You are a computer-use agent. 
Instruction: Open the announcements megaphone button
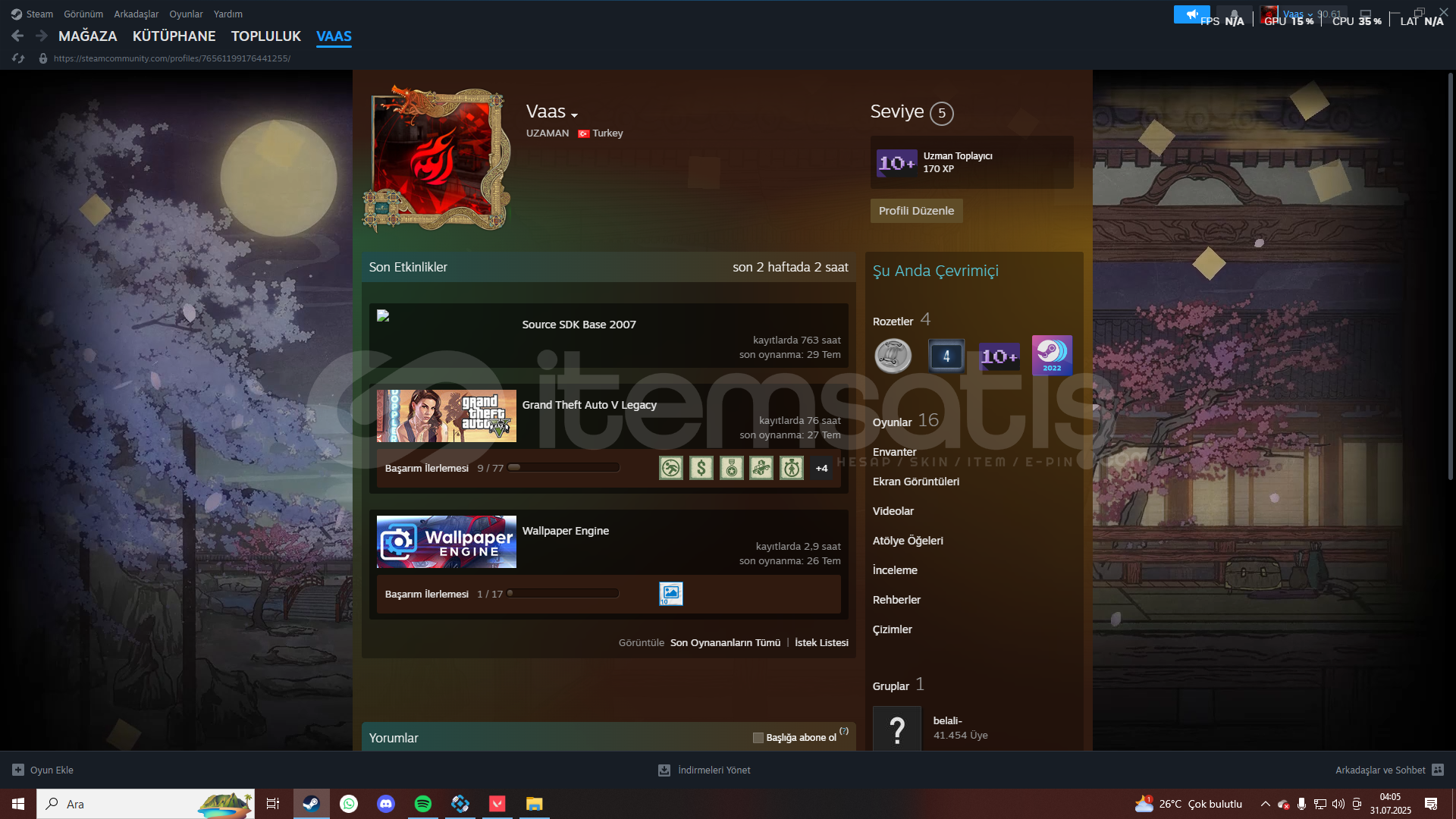tap(1192, 14)
